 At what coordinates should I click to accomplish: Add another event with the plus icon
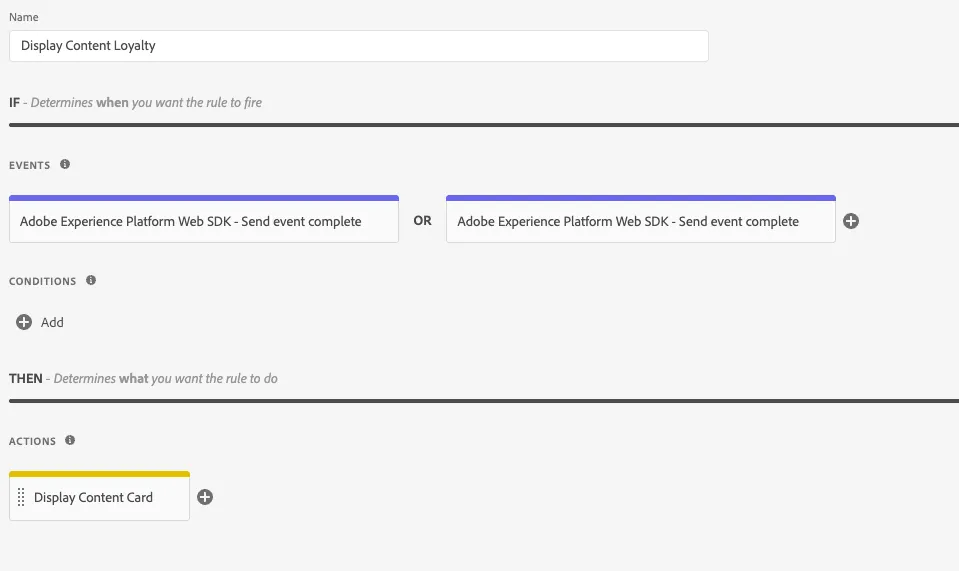tap(851, 221)
